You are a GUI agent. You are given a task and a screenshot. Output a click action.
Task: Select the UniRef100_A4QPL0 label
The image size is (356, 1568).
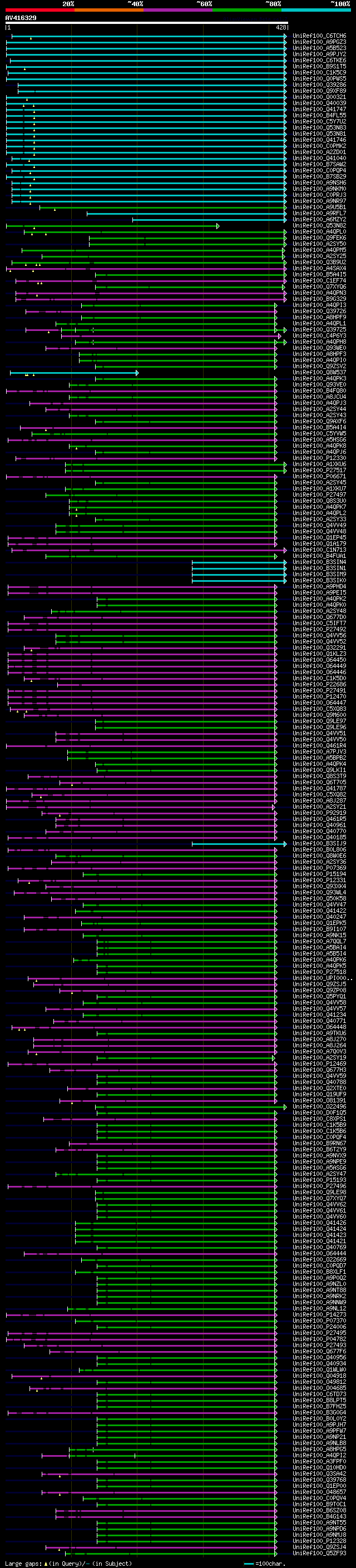(x=319, y=231)
